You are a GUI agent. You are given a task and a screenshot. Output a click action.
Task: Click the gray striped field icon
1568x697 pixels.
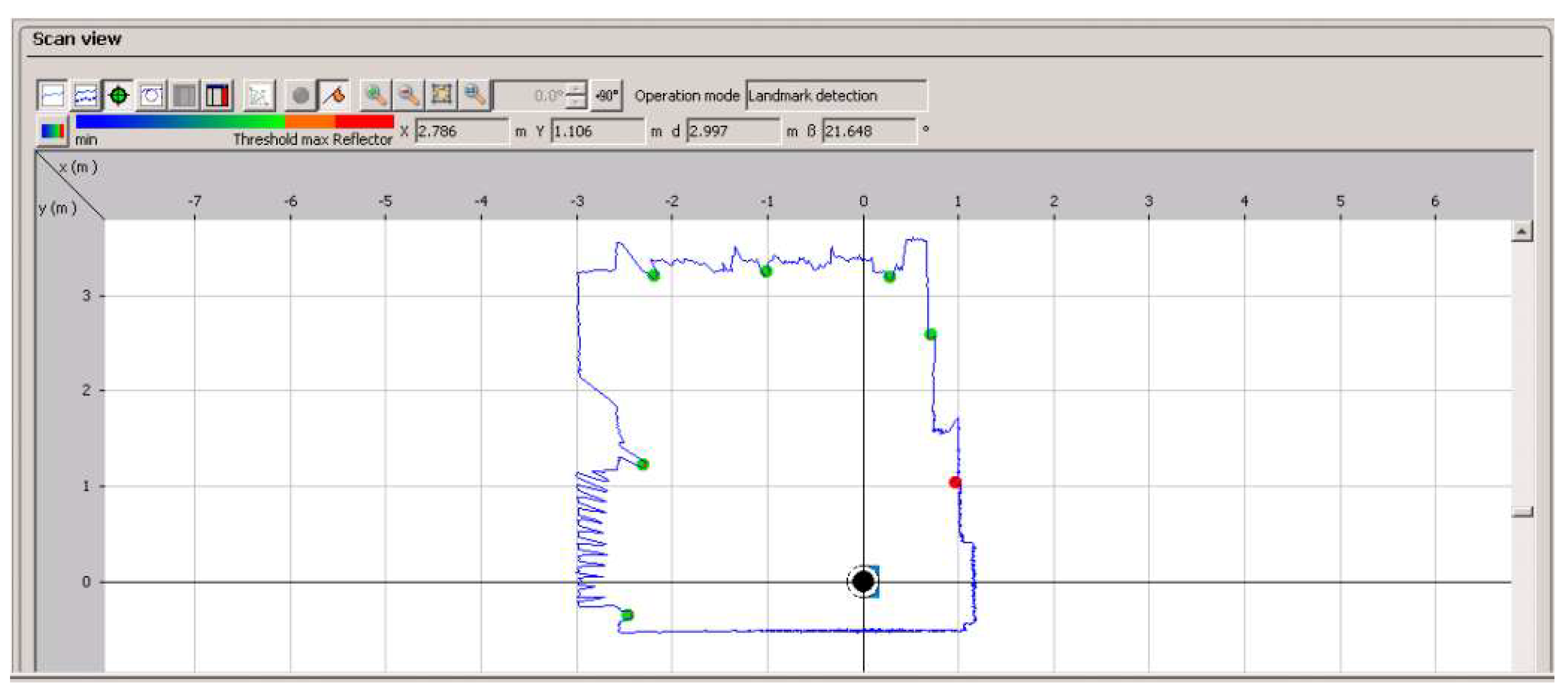[x=184, y=95]
